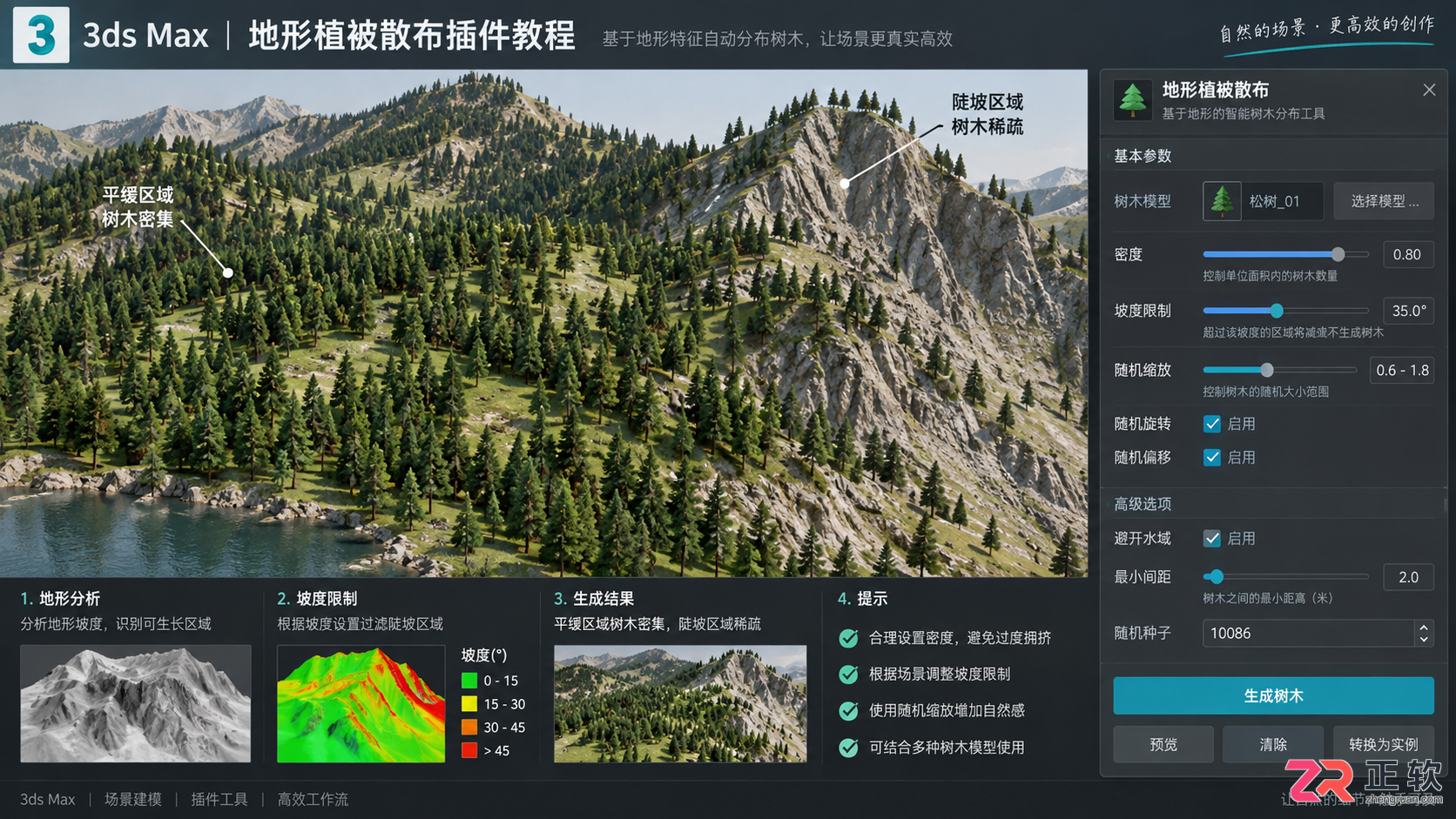The image size is (1456, 819).
Task: Toggle the 避开水域 enable checkbox
Action: click(x=1211, y=539)
